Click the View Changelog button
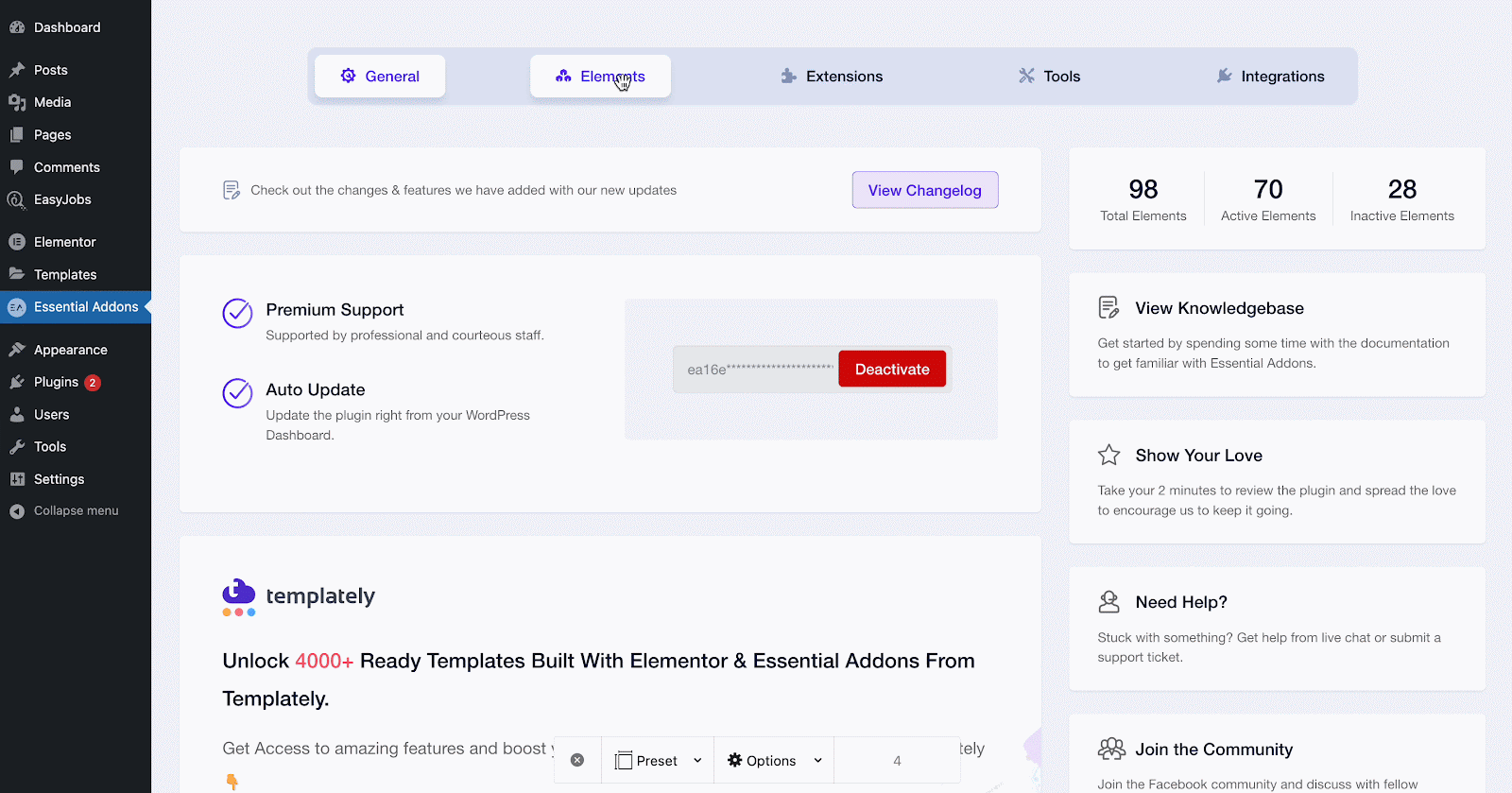Viewport: 1512px width, 793px height. [x=924, y=190]
